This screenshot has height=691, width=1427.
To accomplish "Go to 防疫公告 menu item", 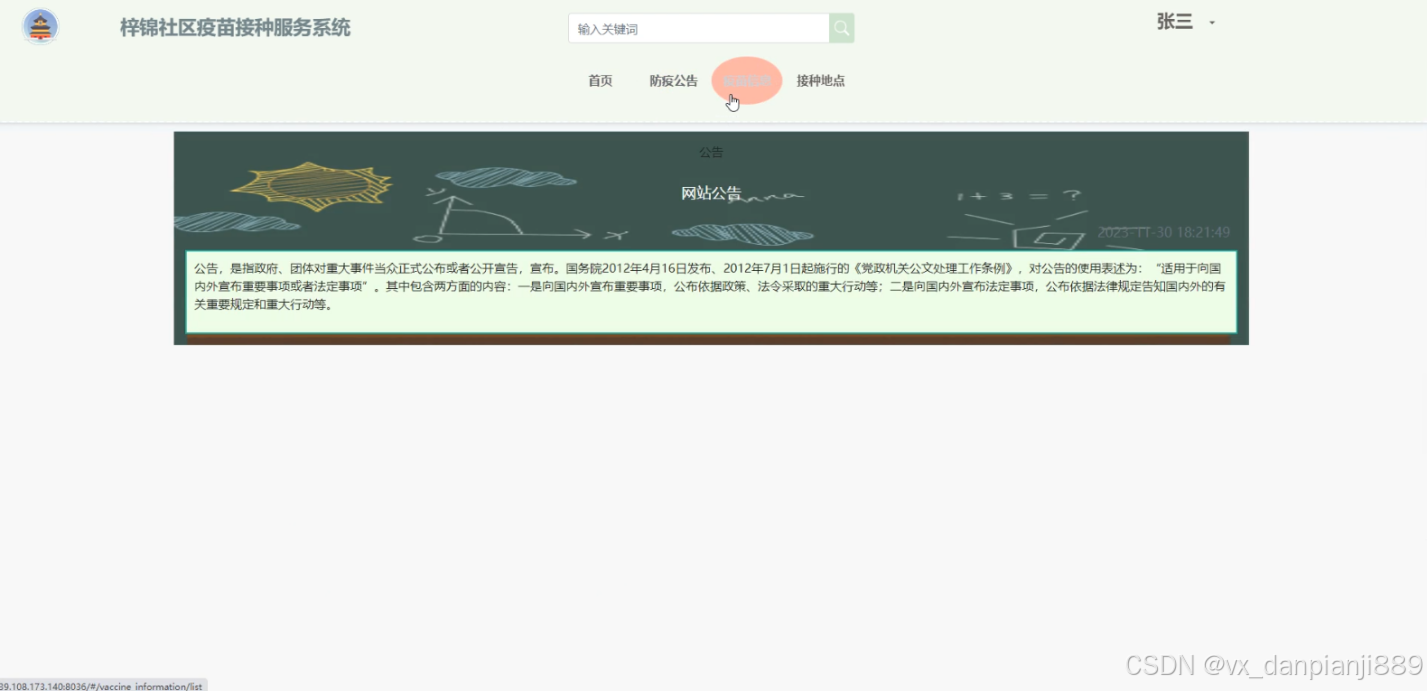I will [x=673, y=81].
